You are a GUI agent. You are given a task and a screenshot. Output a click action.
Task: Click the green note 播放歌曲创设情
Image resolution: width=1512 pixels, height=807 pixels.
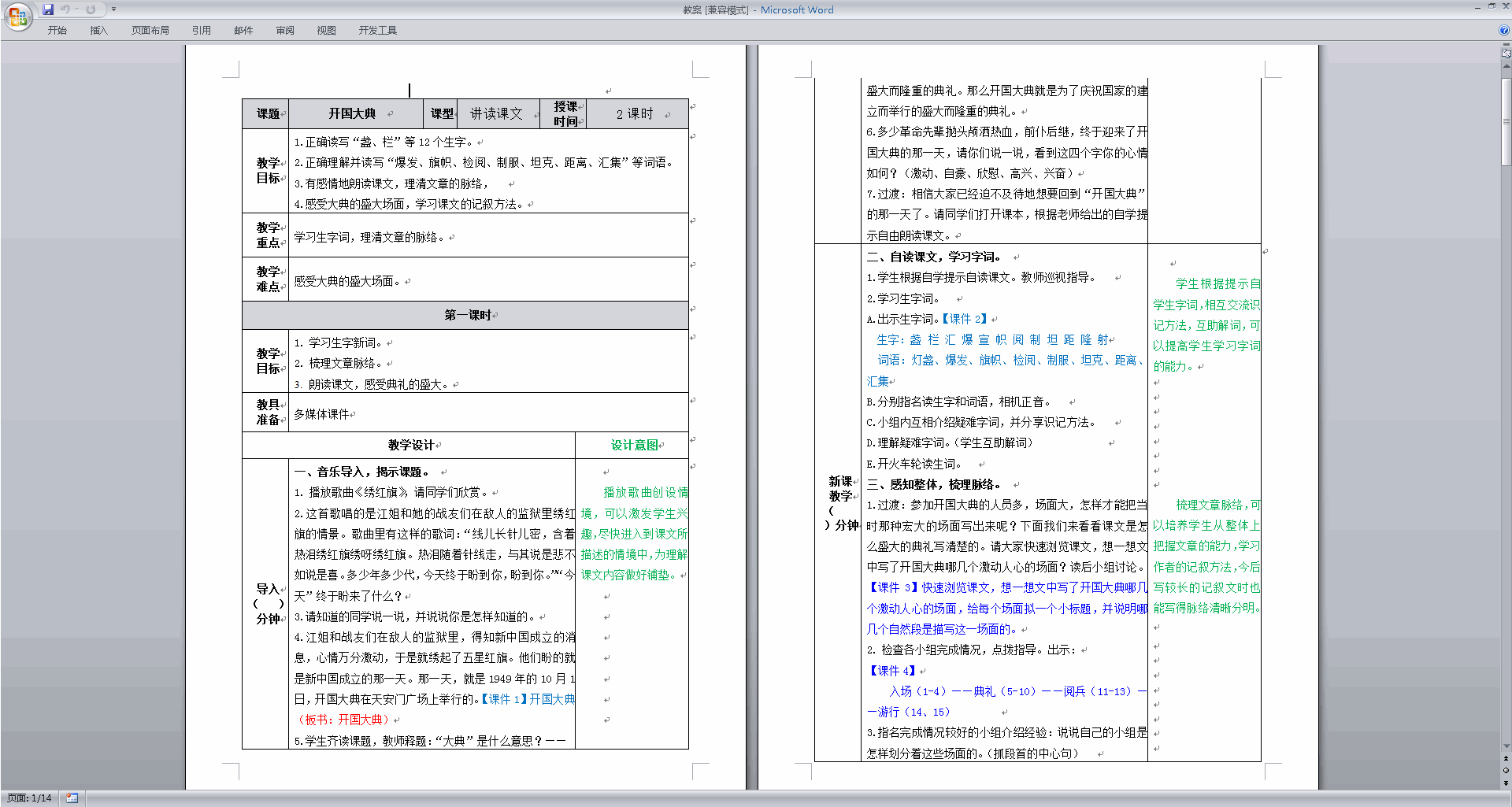(x=646, y=492)
